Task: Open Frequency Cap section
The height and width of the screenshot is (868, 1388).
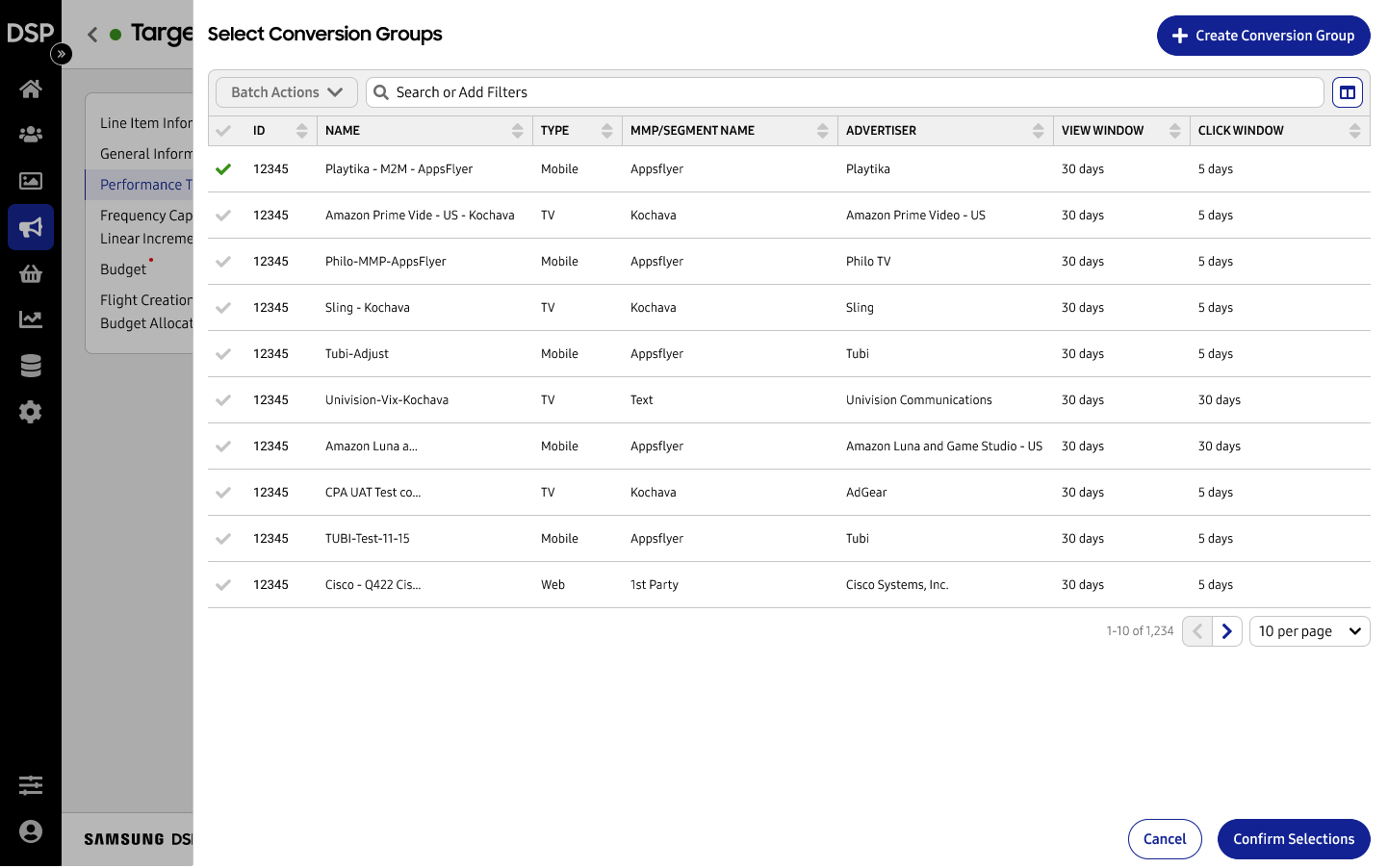Action: [x=146, y=216]
